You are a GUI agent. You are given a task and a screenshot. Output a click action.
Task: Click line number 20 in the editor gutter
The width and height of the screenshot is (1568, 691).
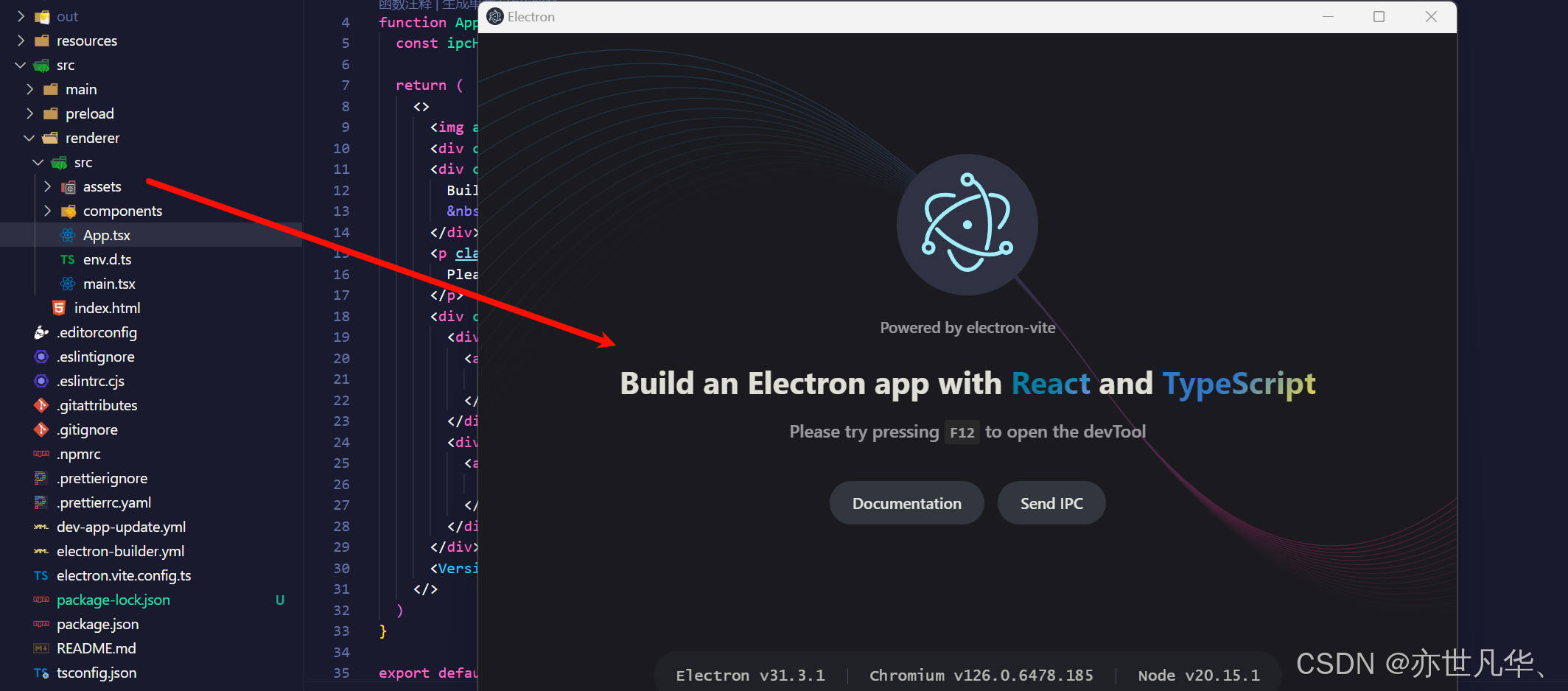(x=341, y=358)
